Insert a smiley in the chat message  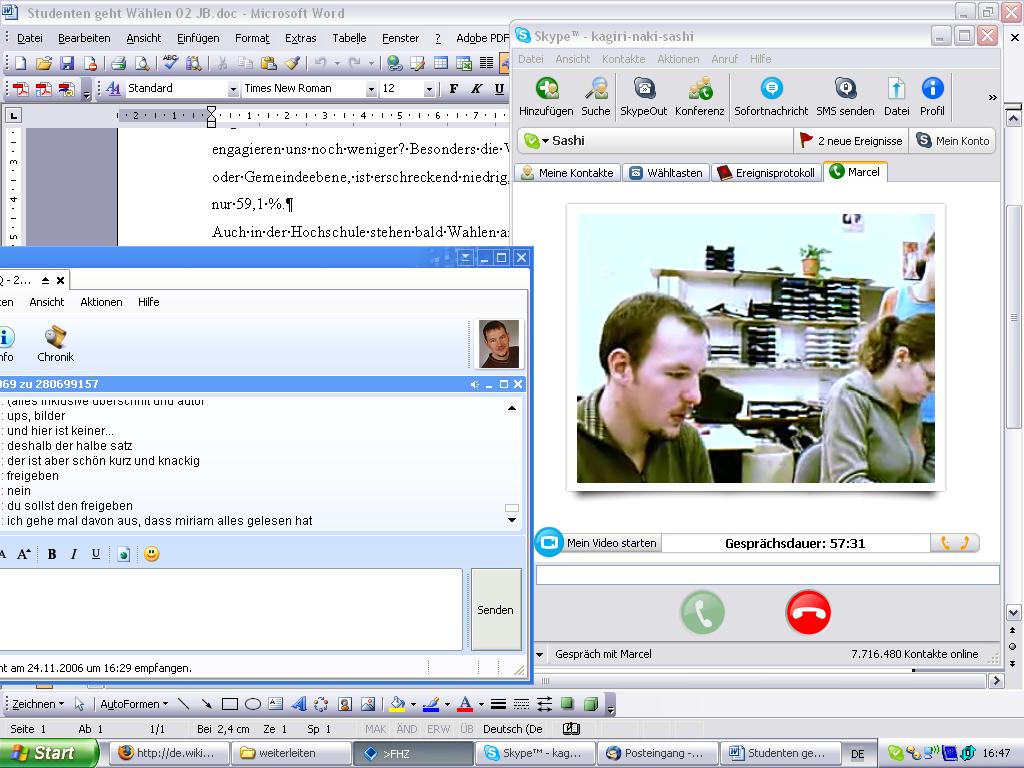pos(152,554)
